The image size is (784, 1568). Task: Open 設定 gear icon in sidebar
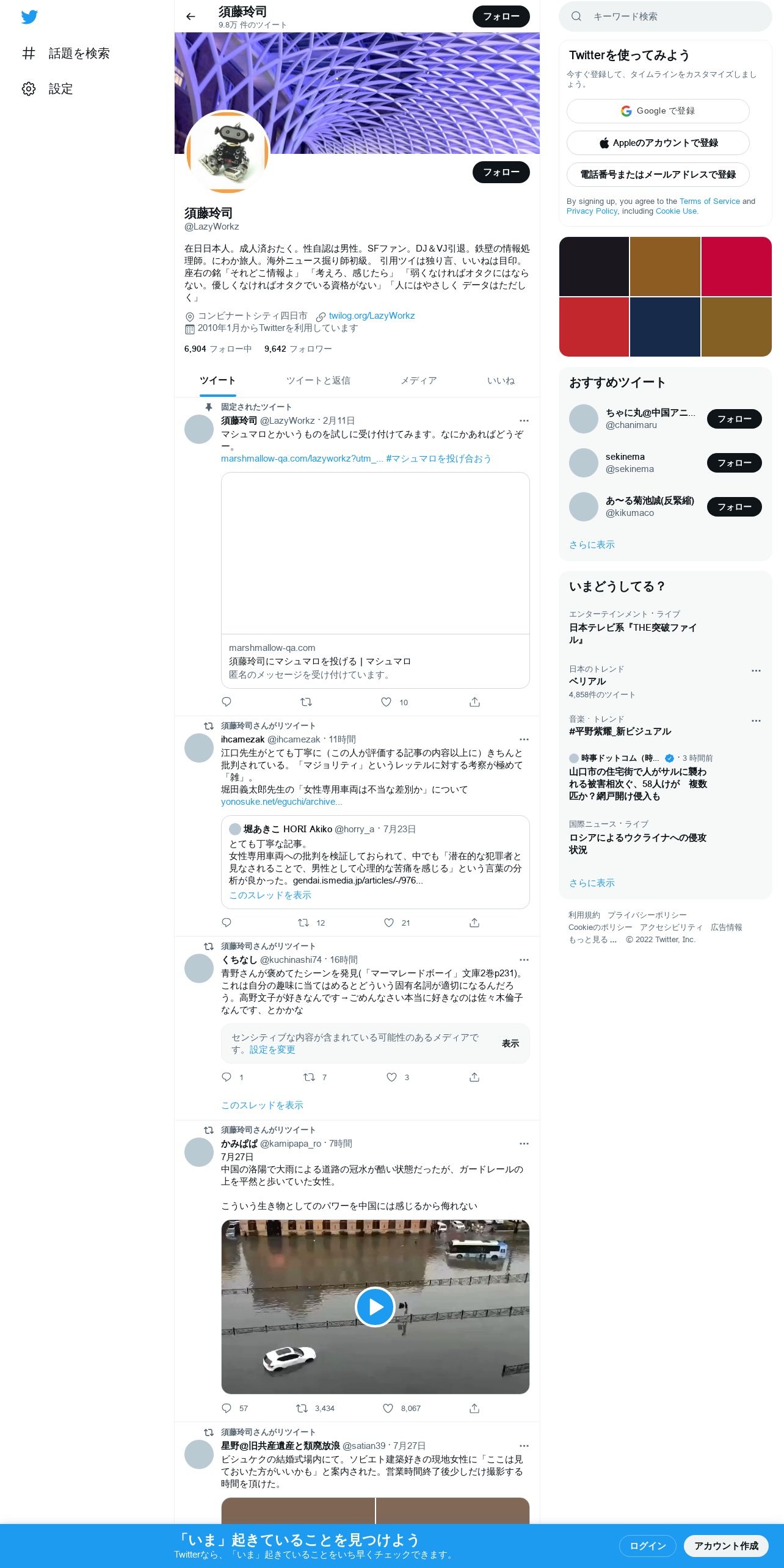tap(29, 89)
